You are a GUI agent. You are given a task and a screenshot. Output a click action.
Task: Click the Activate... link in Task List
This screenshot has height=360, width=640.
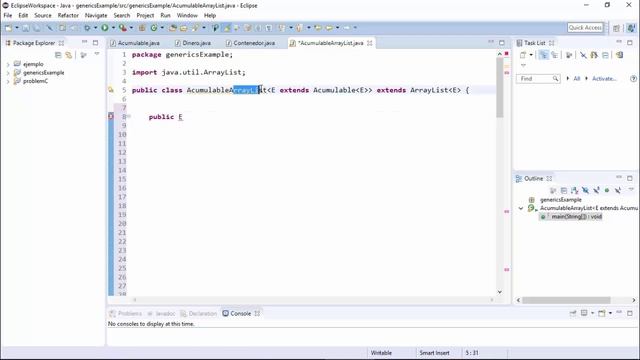604,78
